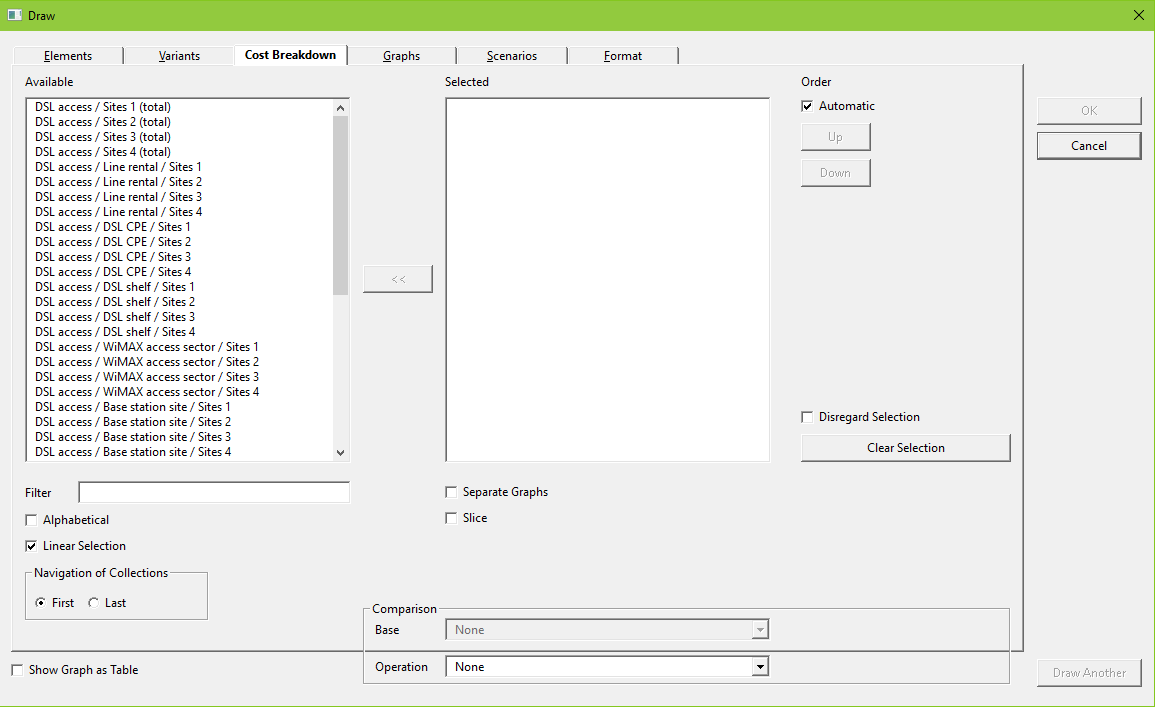The image size is (1155, 707).
Task: Click the OK button
Action: coord(1089,110)
